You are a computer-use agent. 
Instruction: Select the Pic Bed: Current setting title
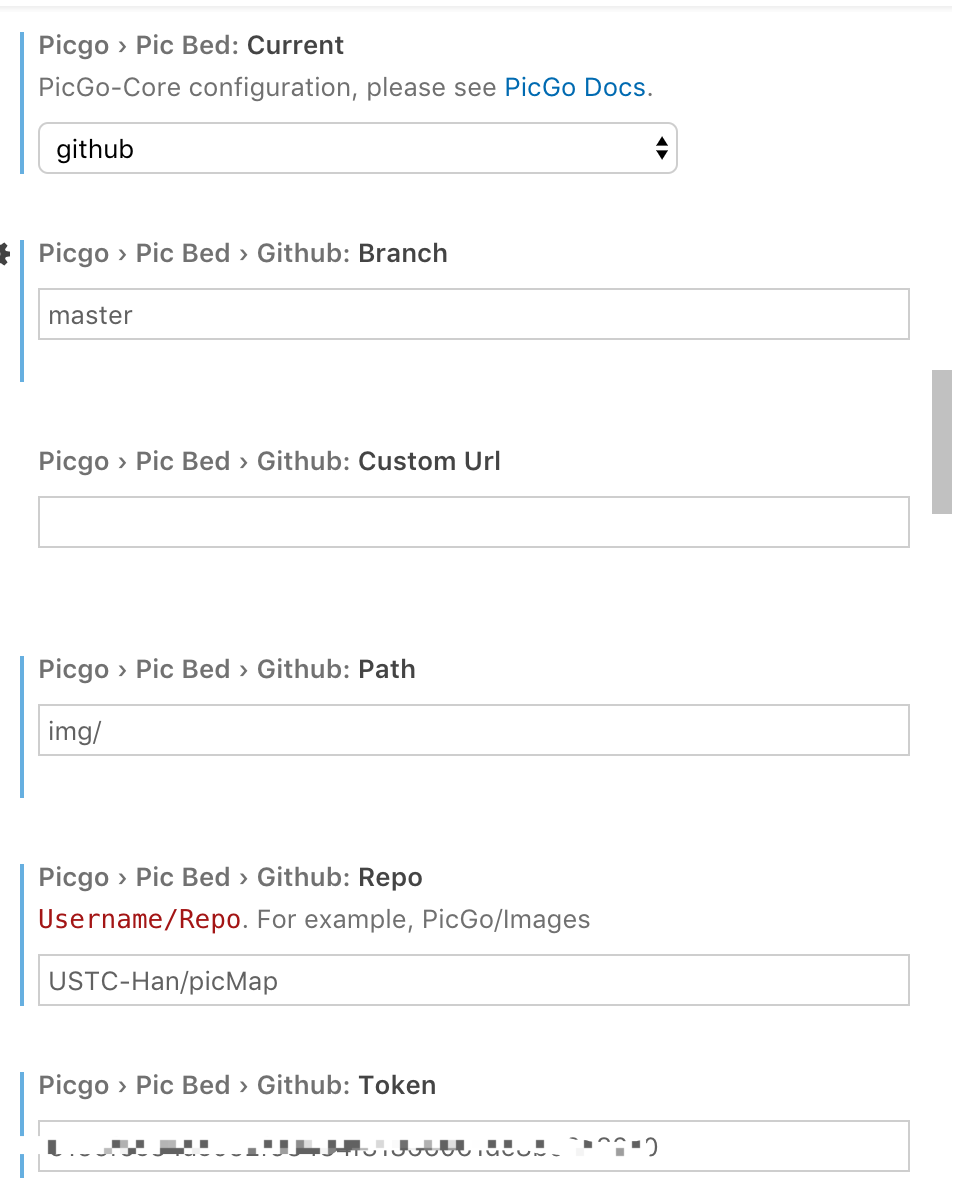point(191,46)
